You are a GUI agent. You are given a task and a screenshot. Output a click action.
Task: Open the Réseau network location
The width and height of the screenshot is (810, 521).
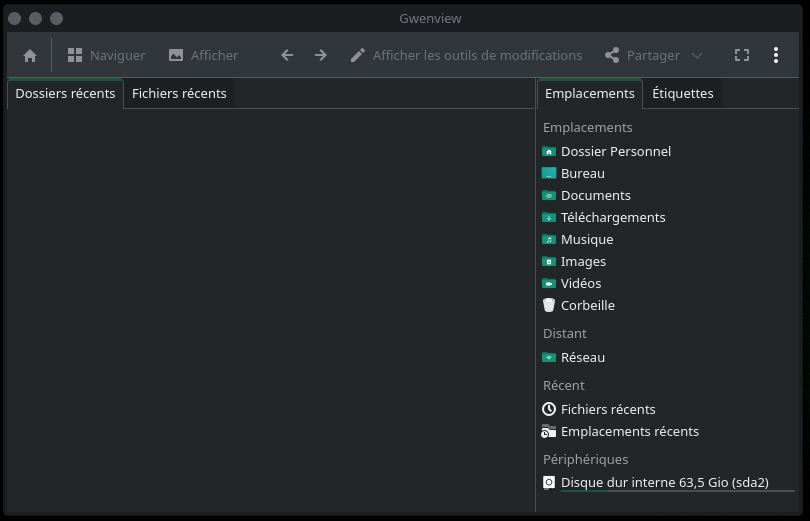click(x=582, y=358)
